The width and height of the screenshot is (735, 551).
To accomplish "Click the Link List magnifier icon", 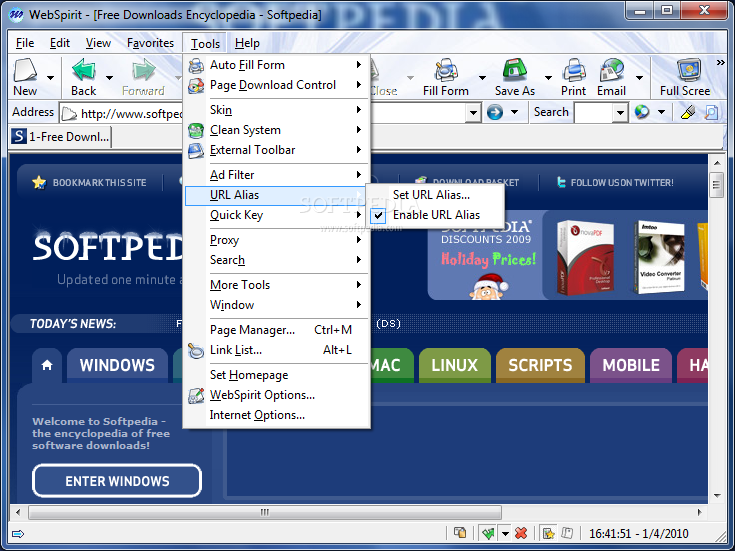I will click(x=196, y=350).
